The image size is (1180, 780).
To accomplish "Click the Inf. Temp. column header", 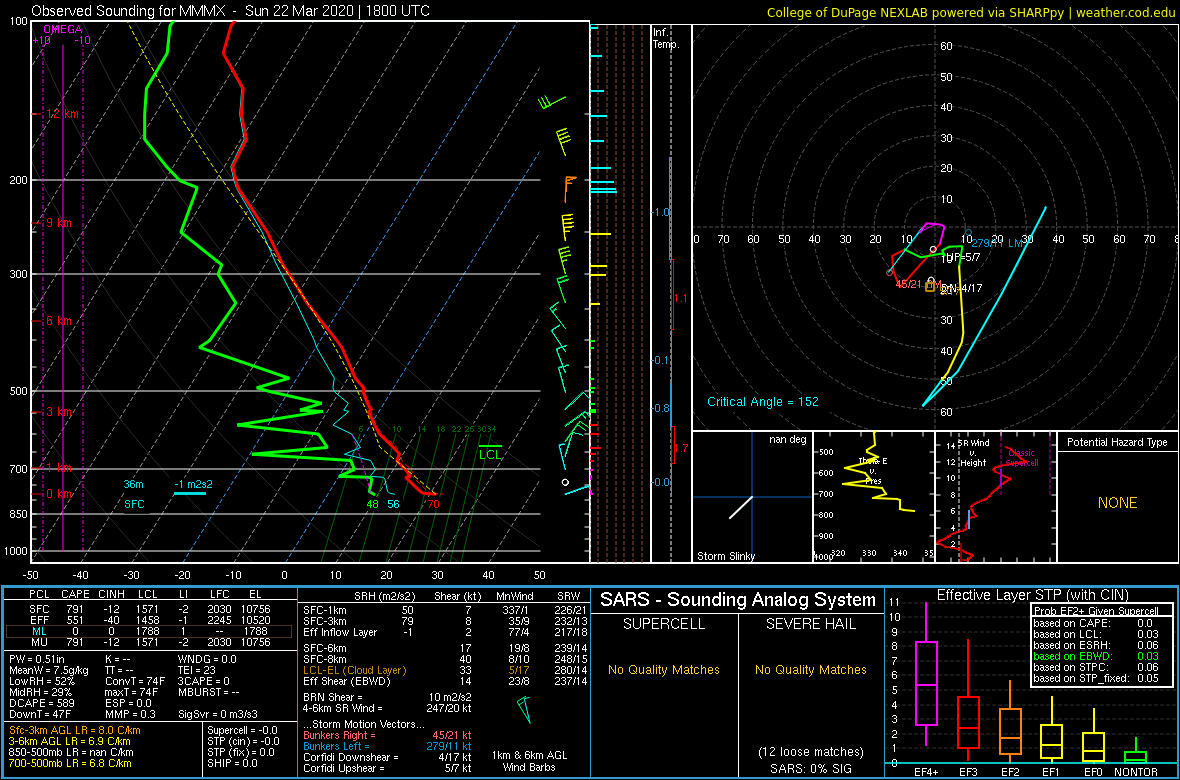I will point(666,39).
